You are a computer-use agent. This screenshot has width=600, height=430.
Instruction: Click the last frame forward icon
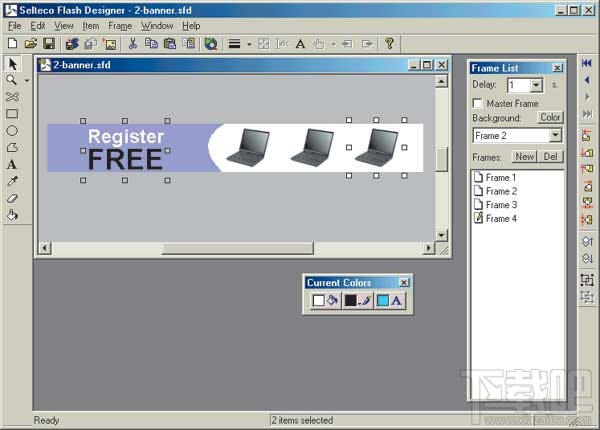pos(587,114)
